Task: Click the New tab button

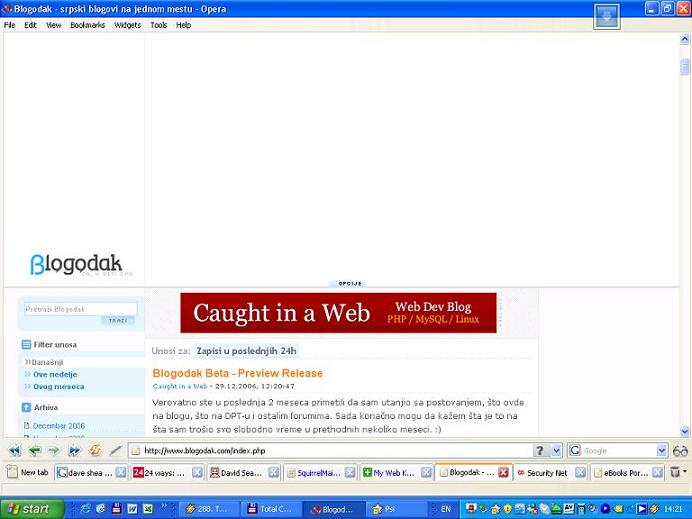Action: [x=28, y=472]
